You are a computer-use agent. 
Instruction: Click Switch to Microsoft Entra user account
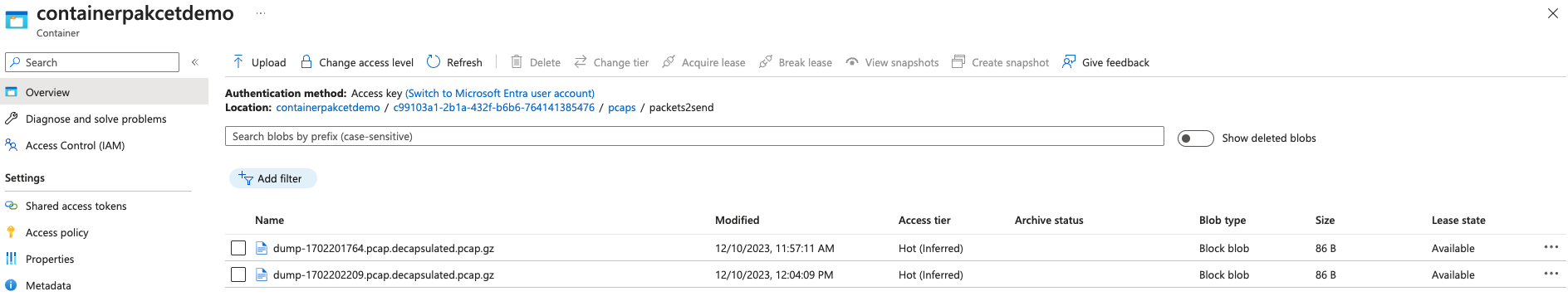(500, 94)
